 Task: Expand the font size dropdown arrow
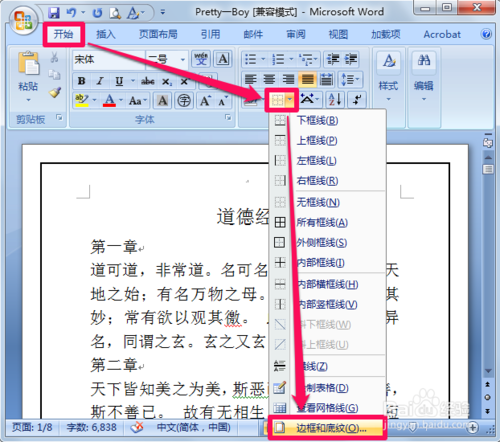pos(183,60)
